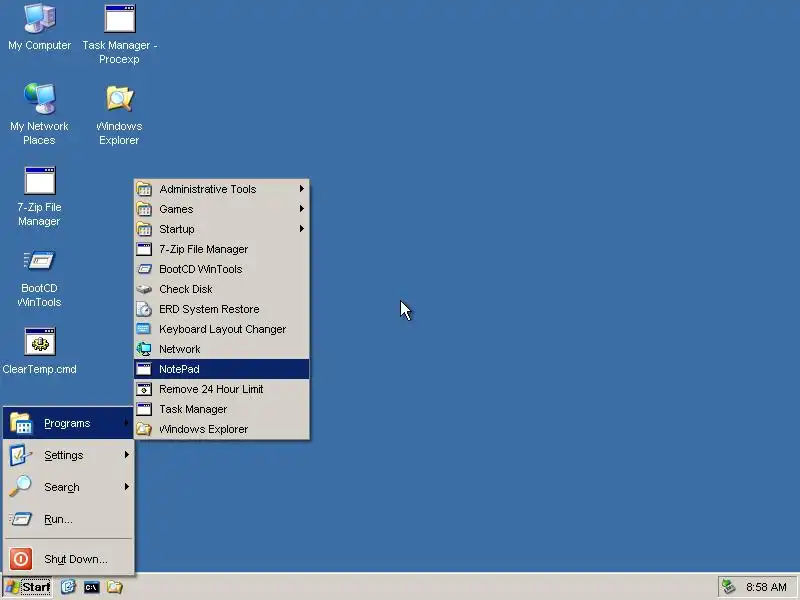Expand Administrative Tools submenu arrow
This screenshot has width=800, height=600.
pyautogui.click(x=302, y=189)
